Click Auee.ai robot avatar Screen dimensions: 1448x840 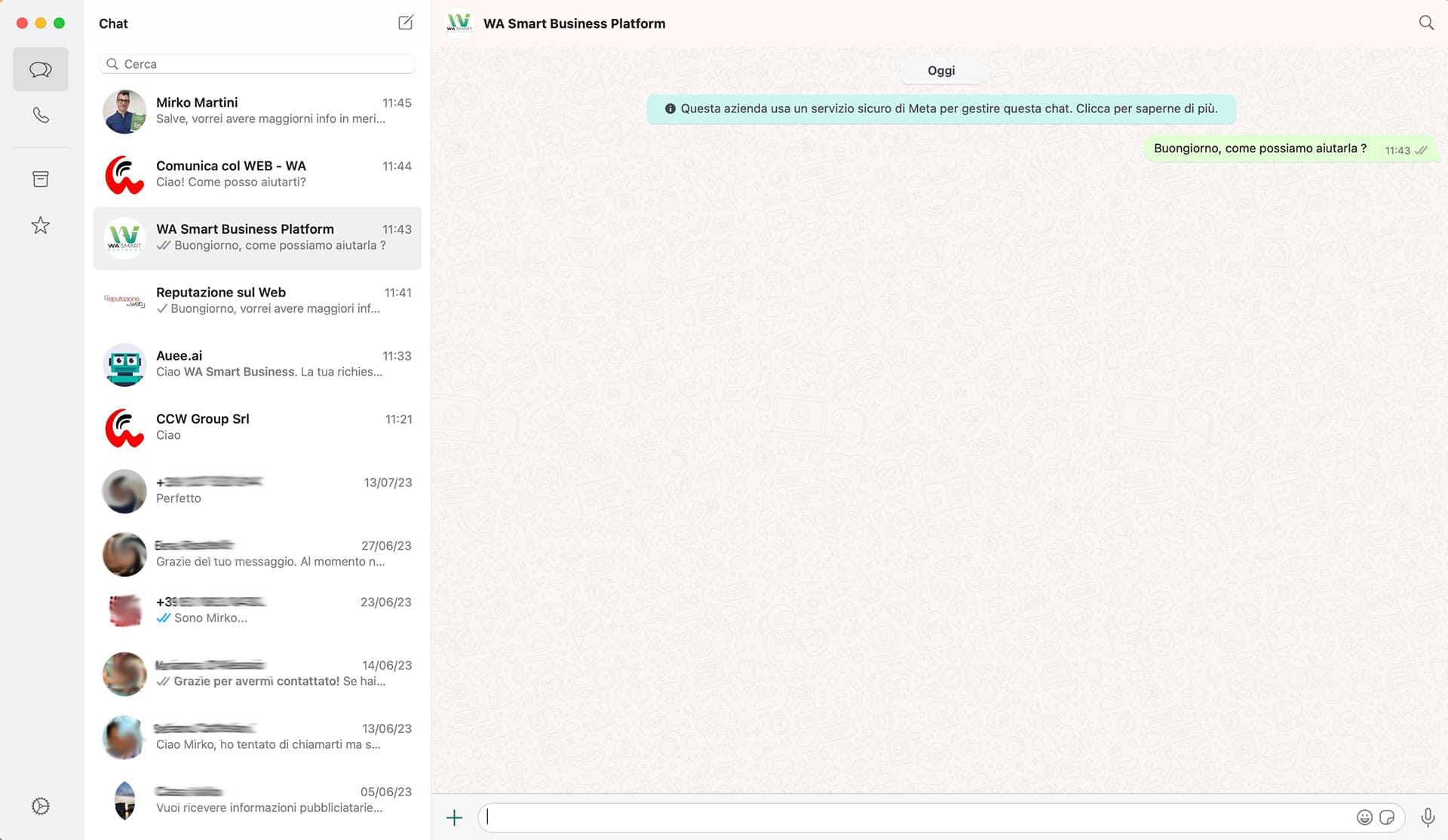[x=124, y=365]
